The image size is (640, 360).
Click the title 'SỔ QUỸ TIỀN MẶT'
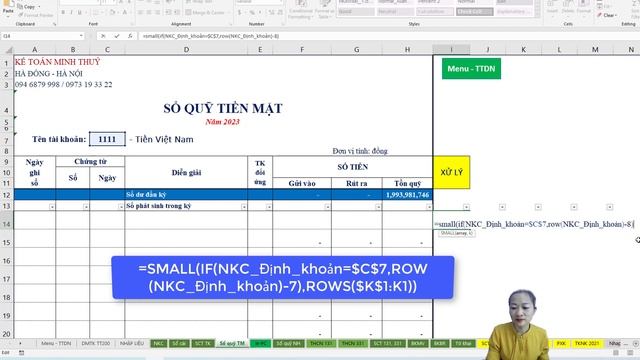pos(223,108)
